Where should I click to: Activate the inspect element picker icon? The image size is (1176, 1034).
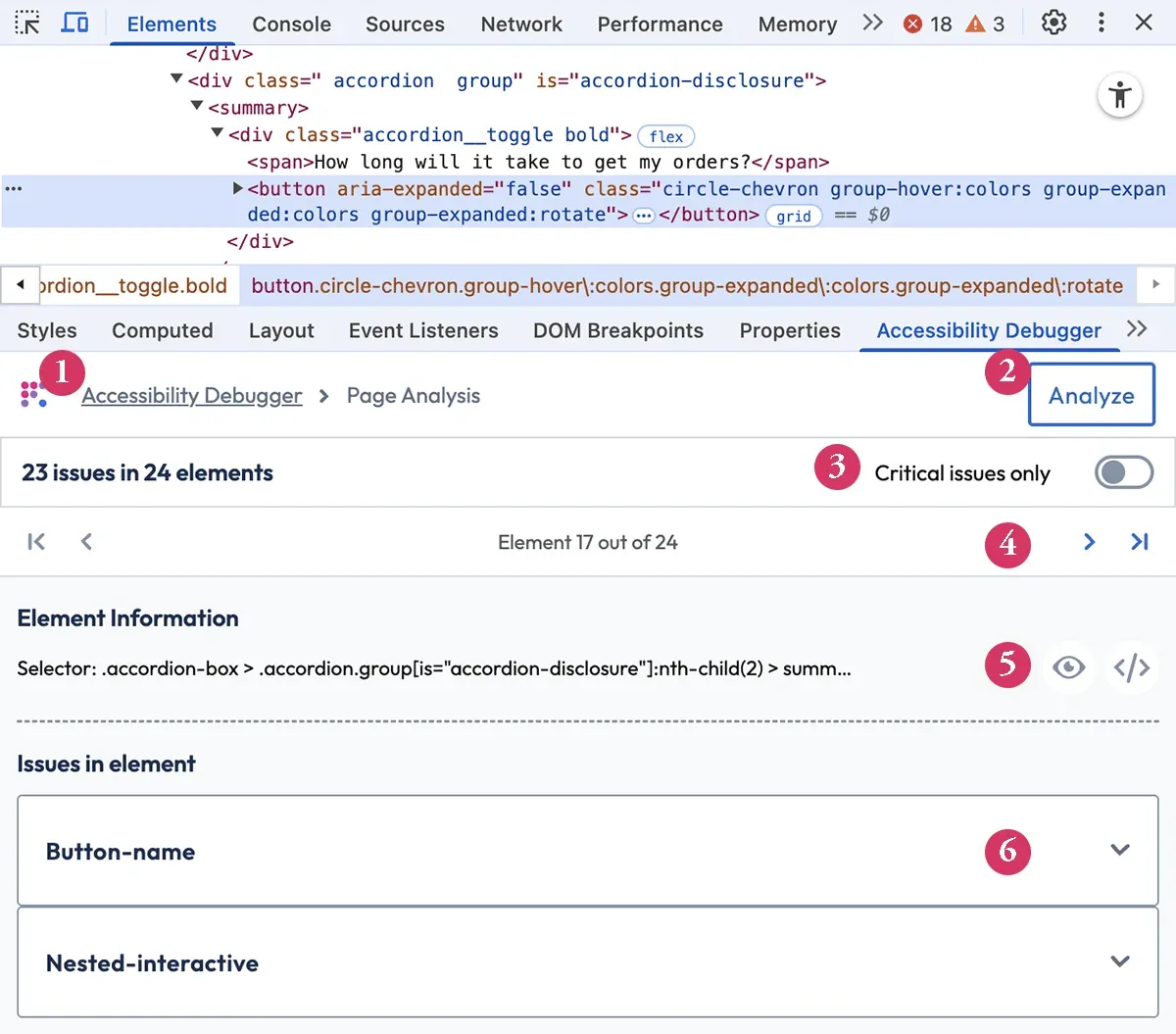[x=27, y=23]
